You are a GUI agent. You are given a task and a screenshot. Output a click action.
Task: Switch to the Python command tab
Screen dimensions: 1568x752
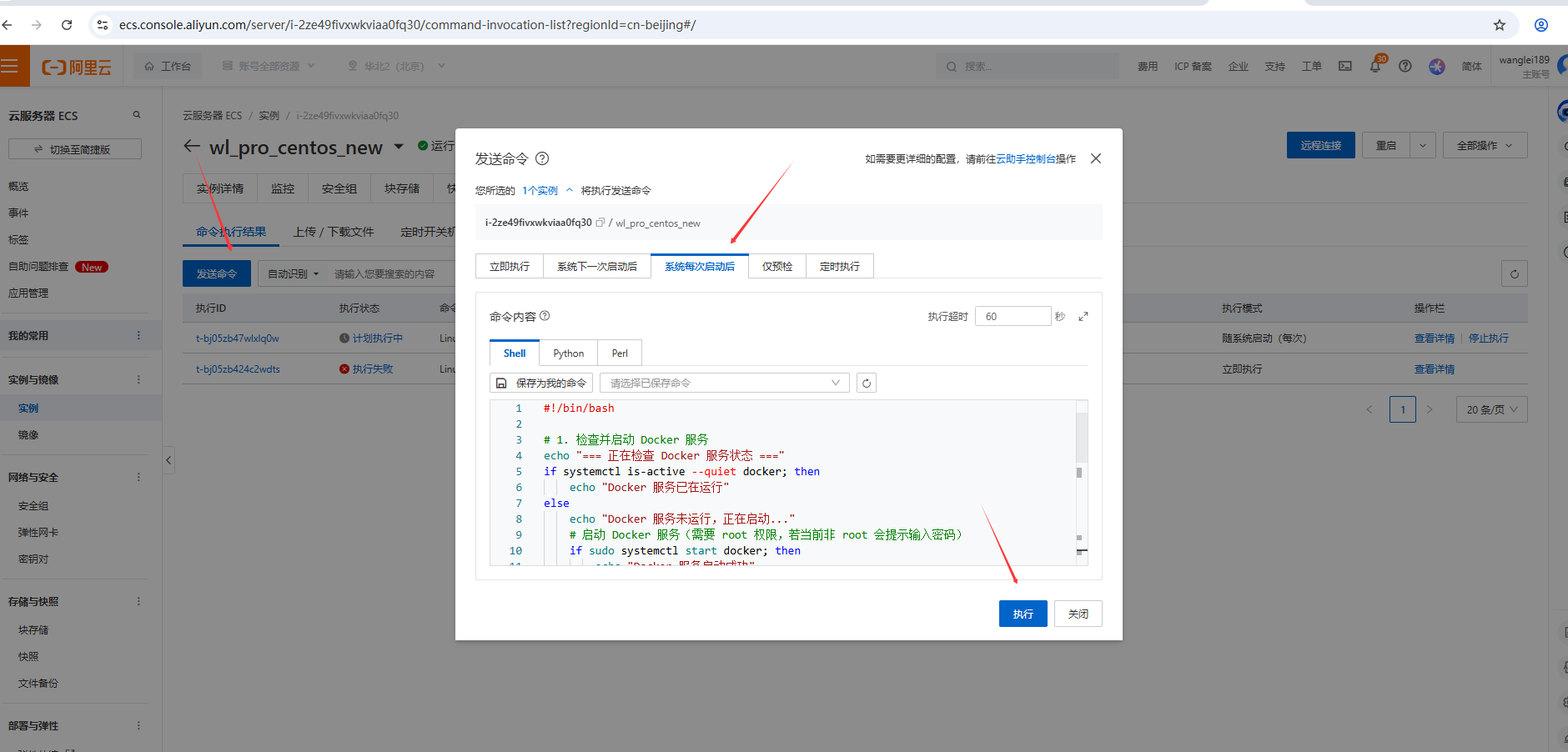click(x=568, y=353)
